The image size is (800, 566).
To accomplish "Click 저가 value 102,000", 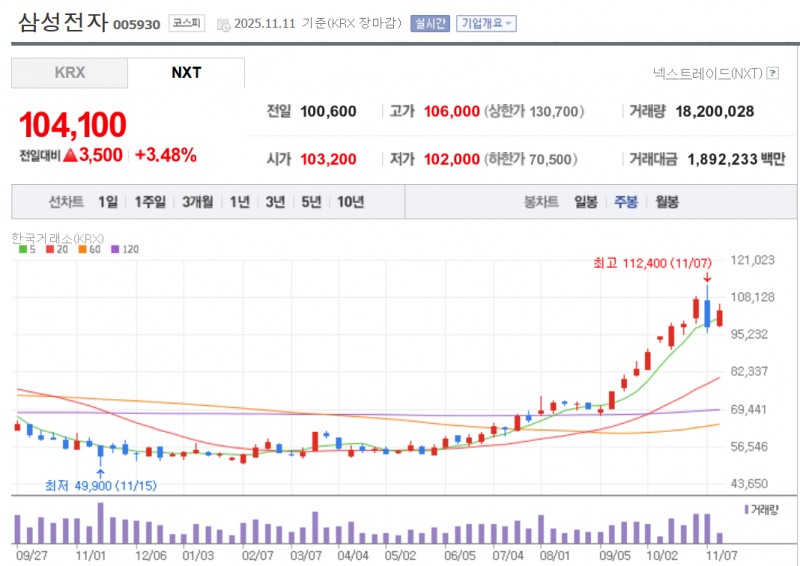I will click(452, 159).
